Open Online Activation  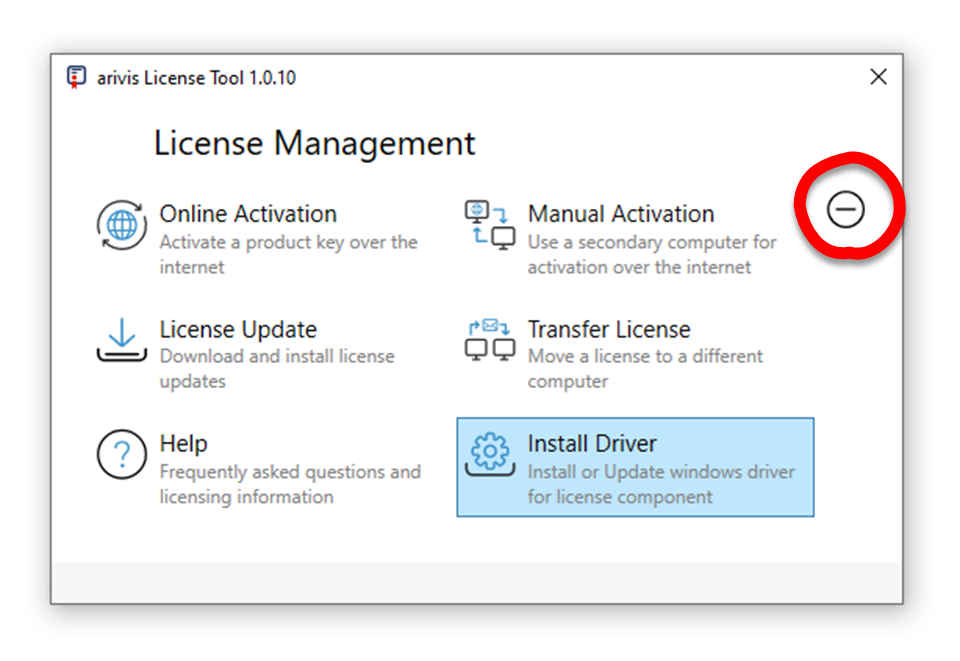[x=248, y=214]
